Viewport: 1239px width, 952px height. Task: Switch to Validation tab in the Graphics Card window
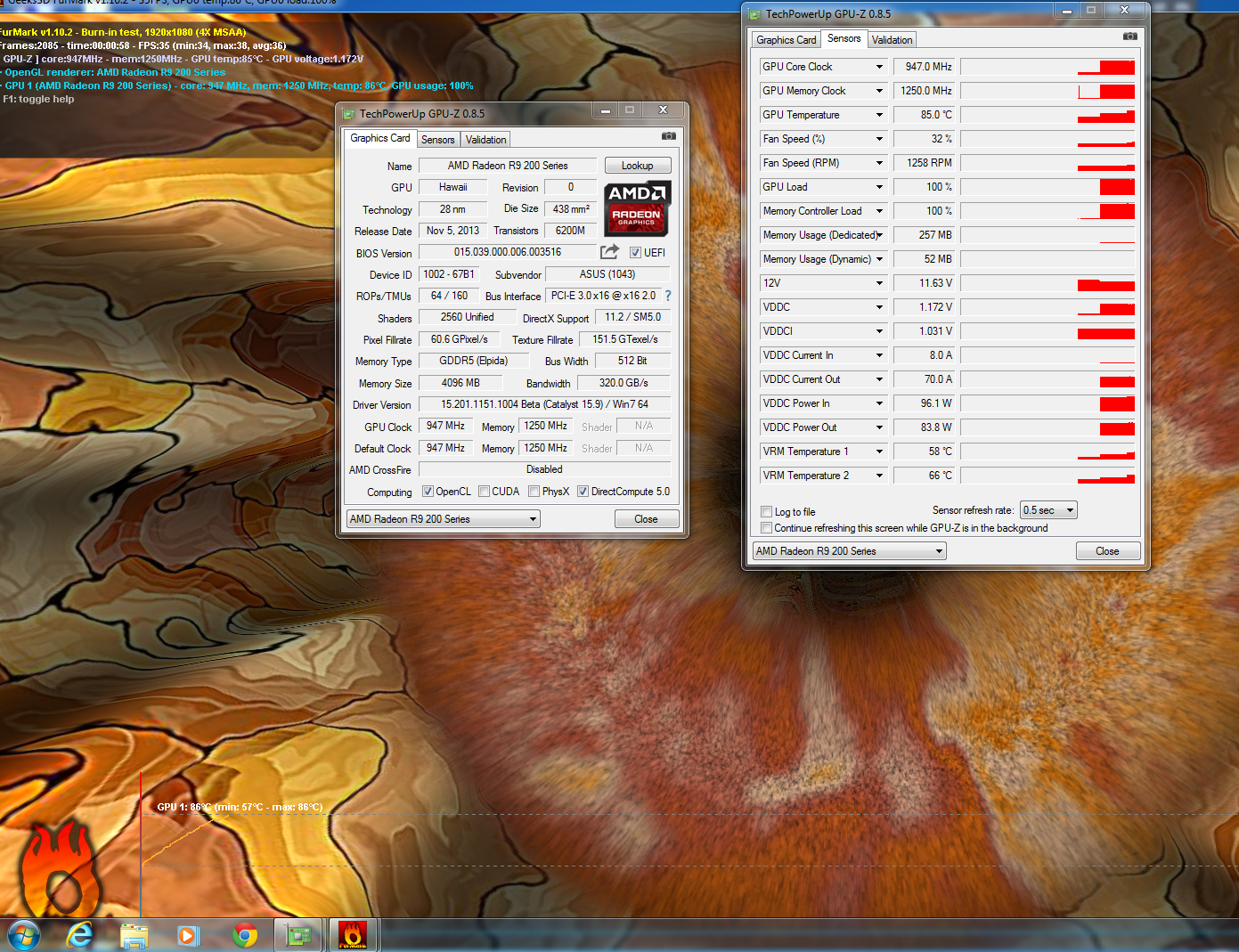click(x=486, y=140)
